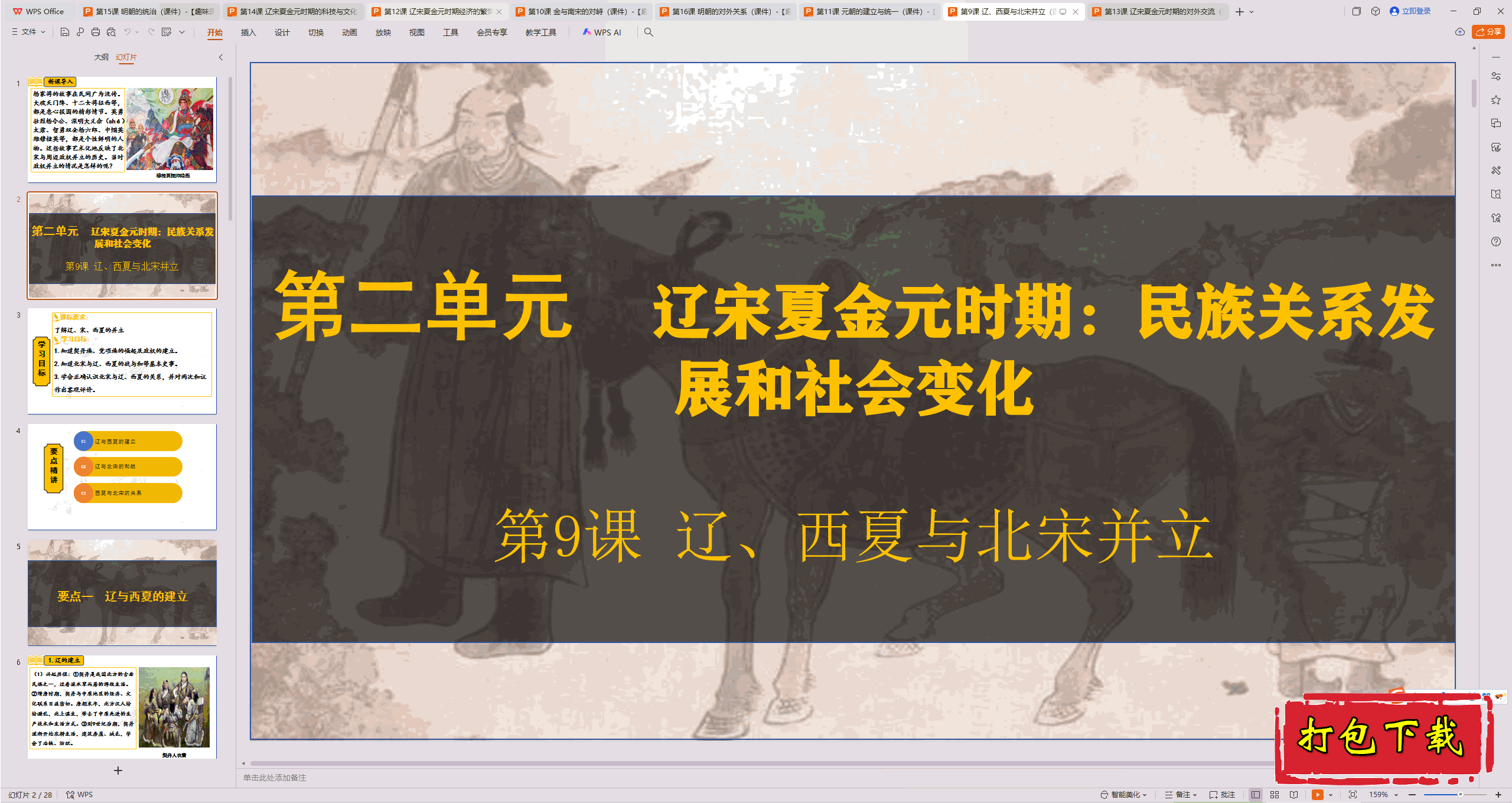The image size is (1512, 803).
Task: Click the Save icon in quick toolbar
Action: point(65,32)
